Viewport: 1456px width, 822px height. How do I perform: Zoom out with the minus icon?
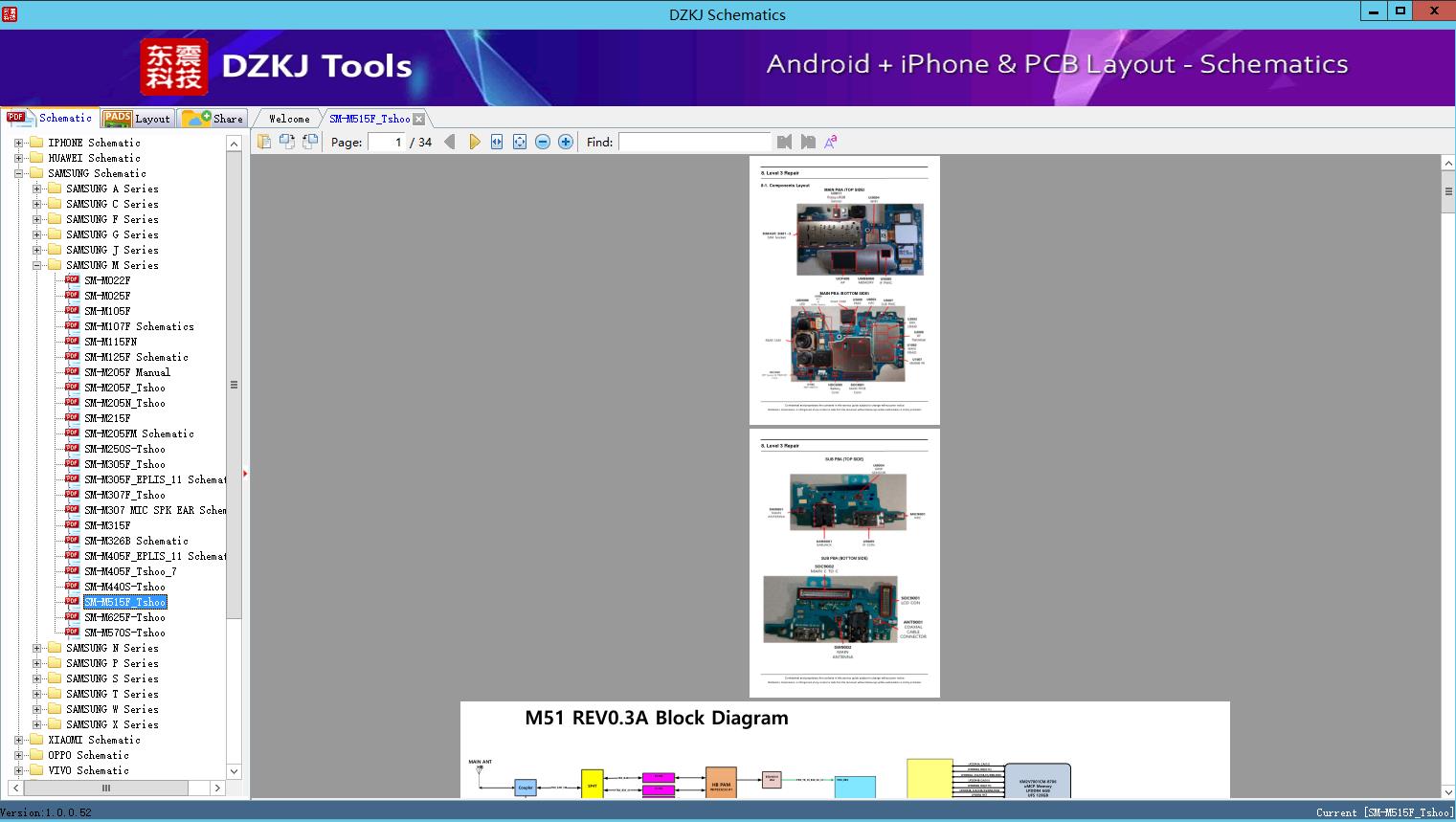(543, 142)
